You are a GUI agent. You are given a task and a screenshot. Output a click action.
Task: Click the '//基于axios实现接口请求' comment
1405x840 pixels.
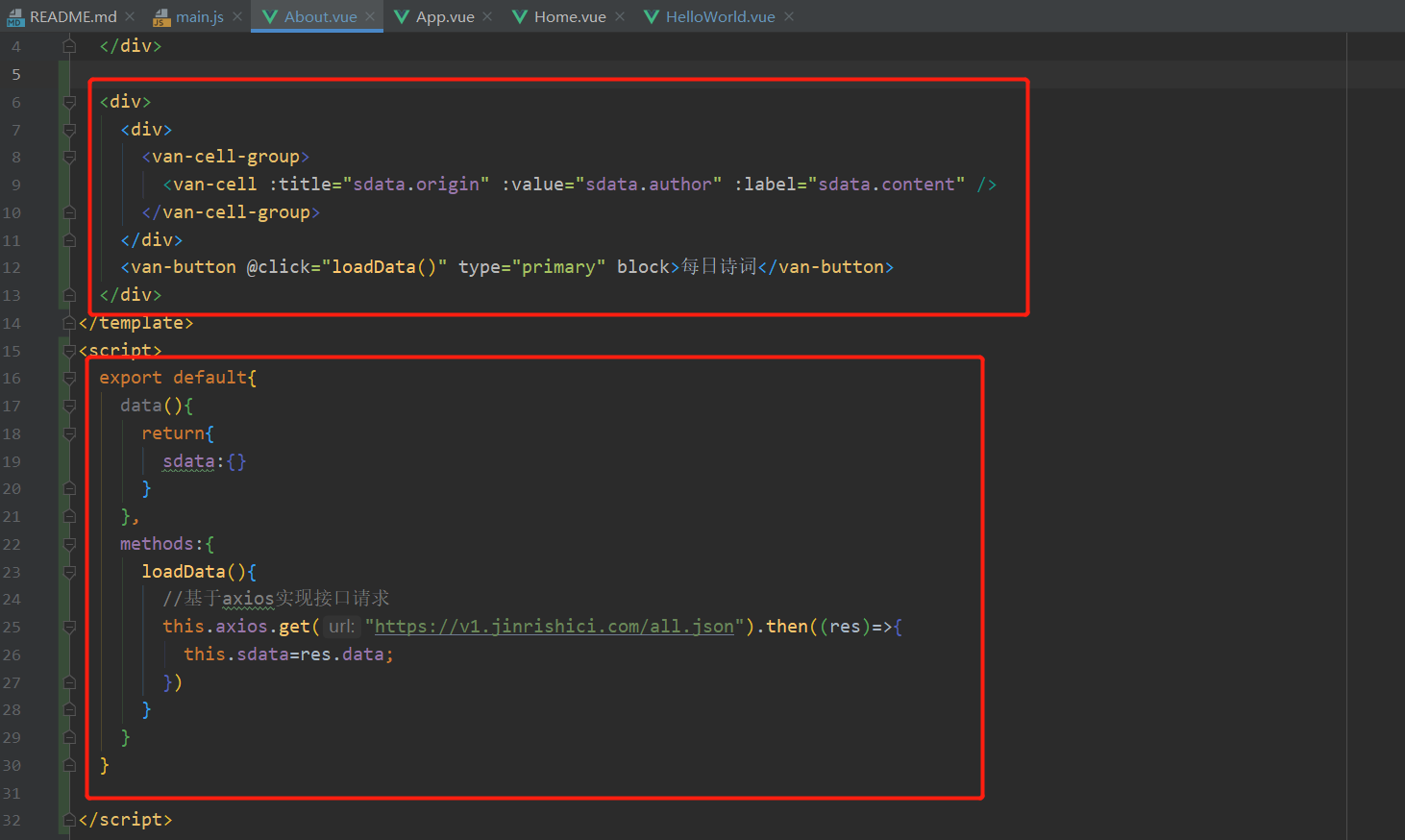pos(276,599)
